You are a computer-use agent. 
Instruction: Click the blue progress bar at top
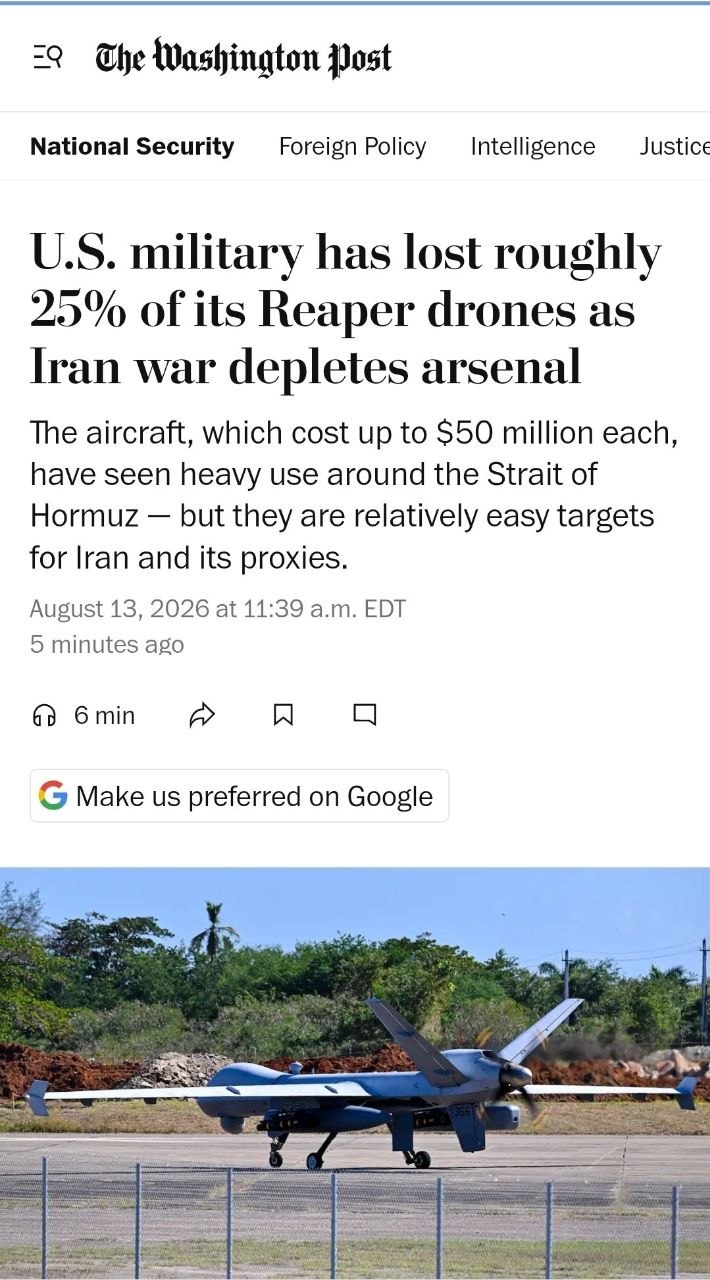click(x=355, y=2)
